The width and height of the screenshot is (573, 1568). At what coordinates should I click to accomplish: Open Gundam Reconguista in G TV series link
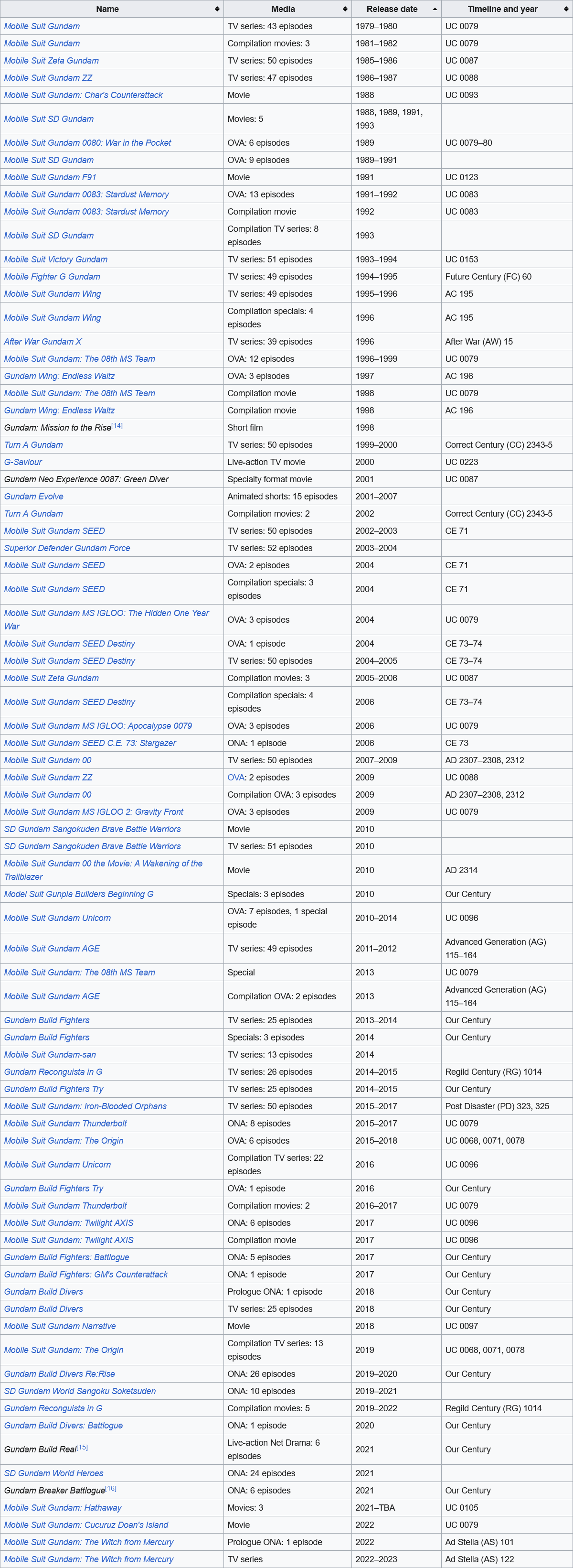(x=53, y=1072)
